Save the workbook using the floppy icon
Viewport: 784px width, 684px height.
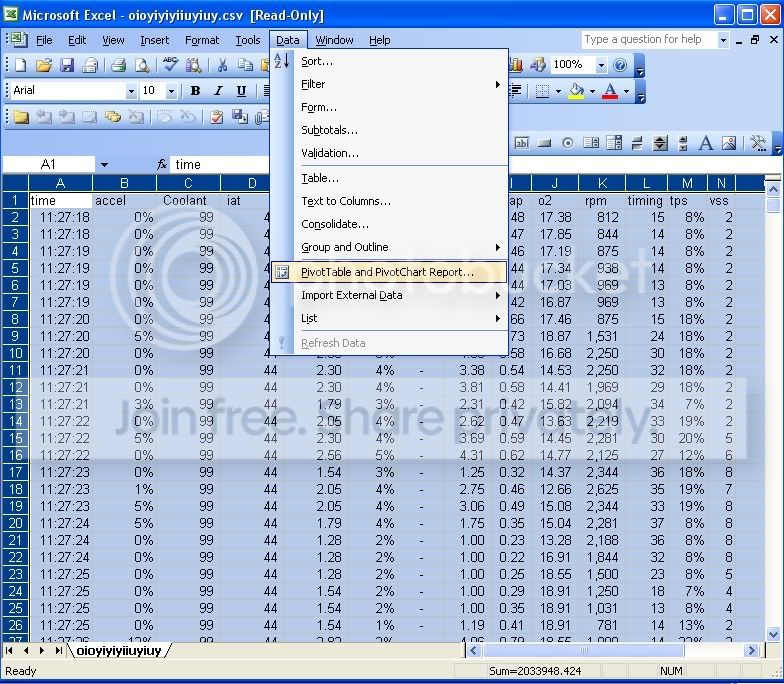tap(66, 64)
